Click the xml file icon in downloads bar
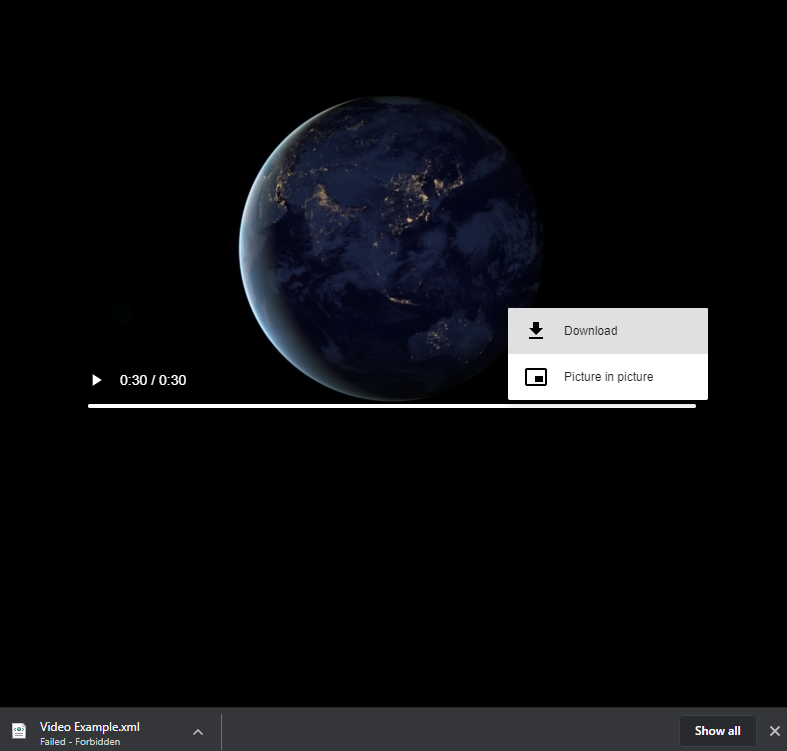This screenshot has height=751, width=787. [x=19, y=731]
